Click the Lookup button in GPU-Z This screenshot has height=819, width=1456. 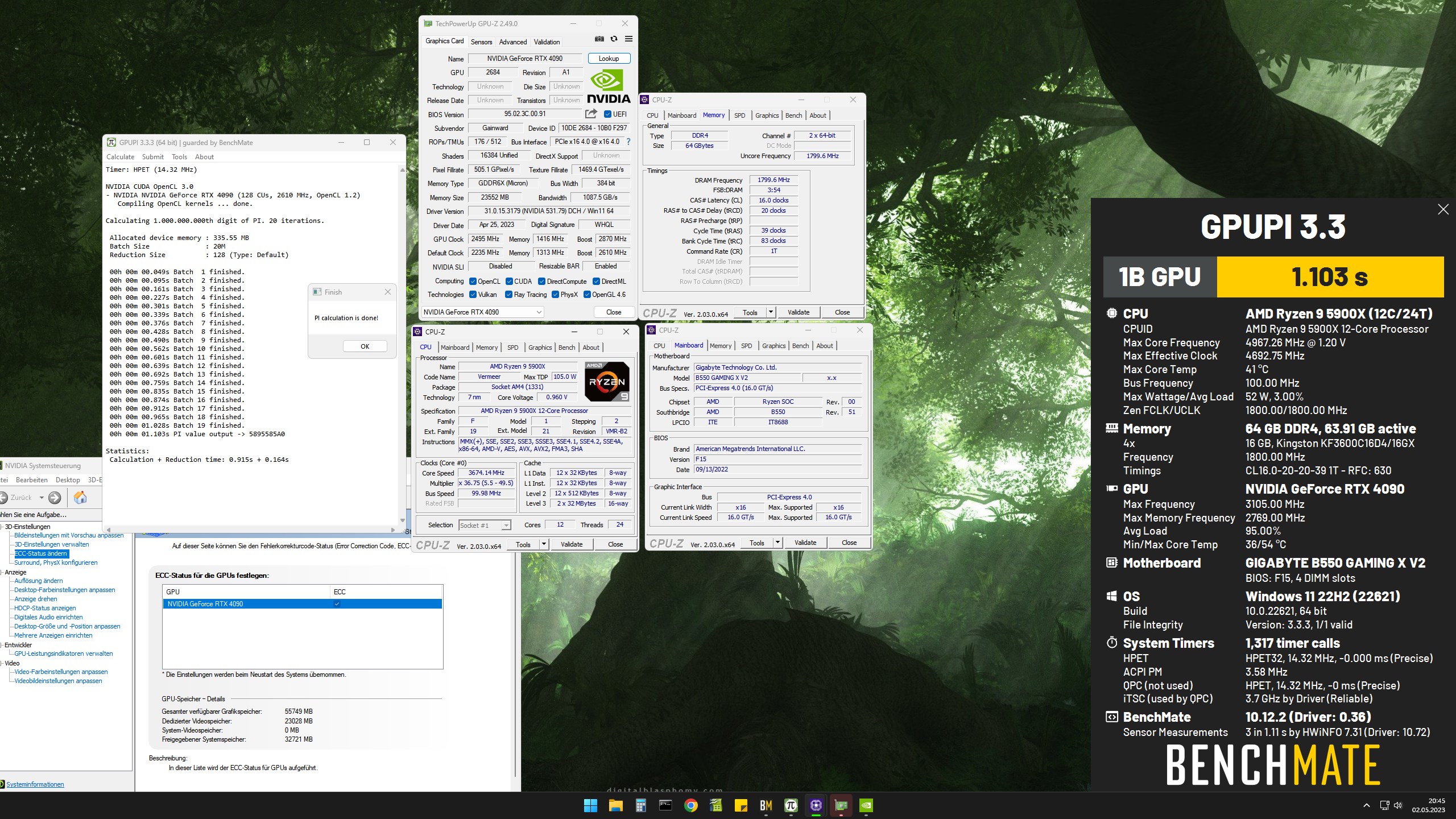tap(609, 59)
